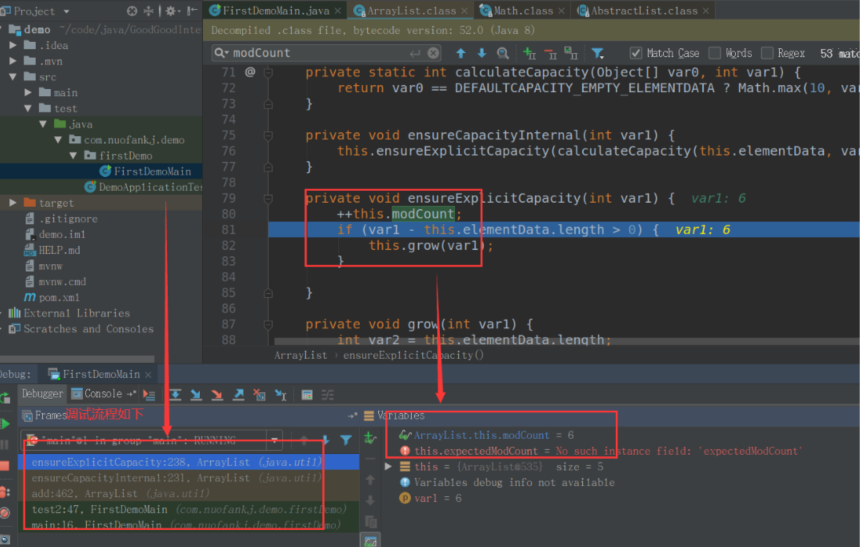
Task: Enable the Words checkbox
Action: [x=715, y=53]
